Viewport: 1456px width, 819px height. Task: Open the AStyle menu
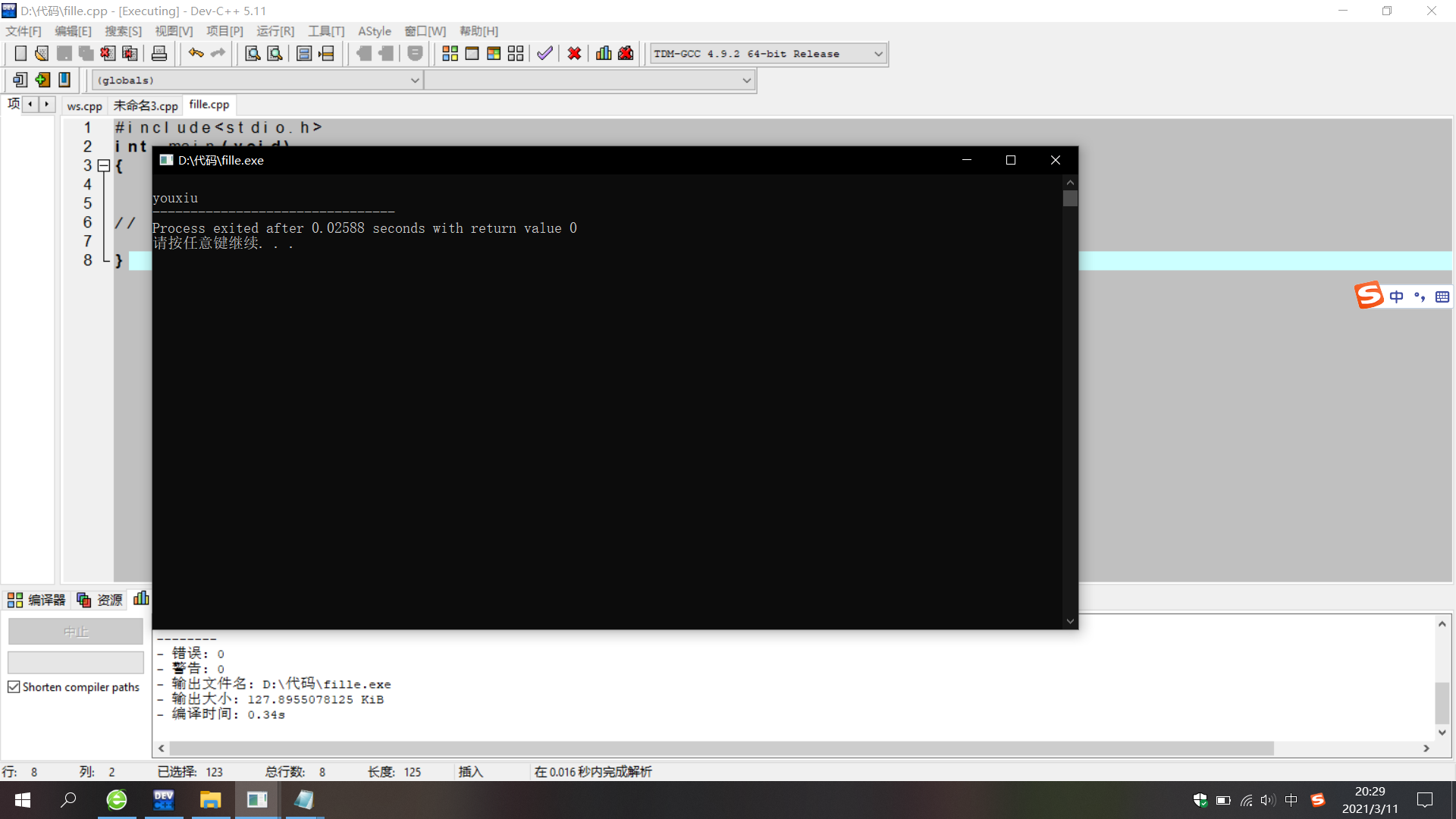375,31
